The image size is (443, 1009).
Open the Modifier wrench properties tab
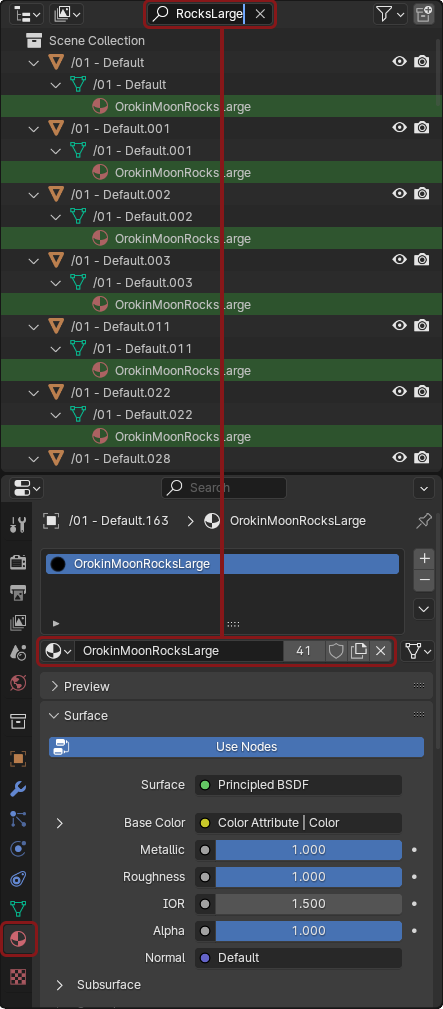click(x=18, y=788)
